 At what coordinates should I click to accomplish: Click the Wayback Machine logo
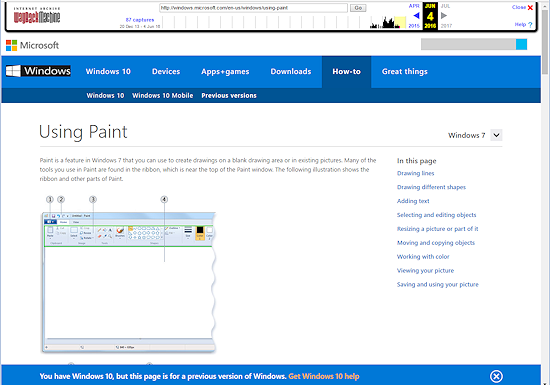[37, 15]
